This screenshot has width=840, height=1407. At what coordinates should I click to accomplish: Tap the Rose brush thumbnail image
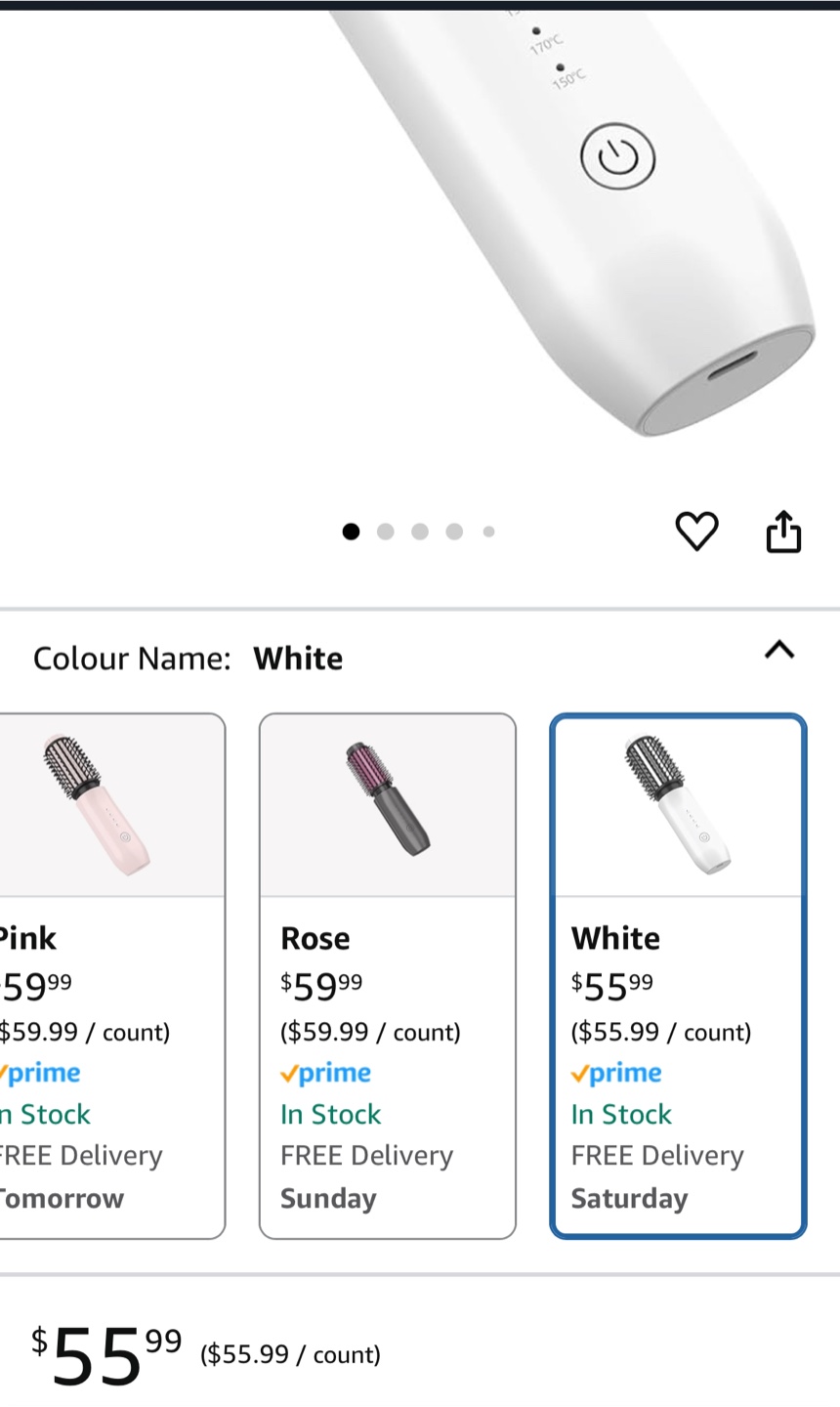[388, 806]
